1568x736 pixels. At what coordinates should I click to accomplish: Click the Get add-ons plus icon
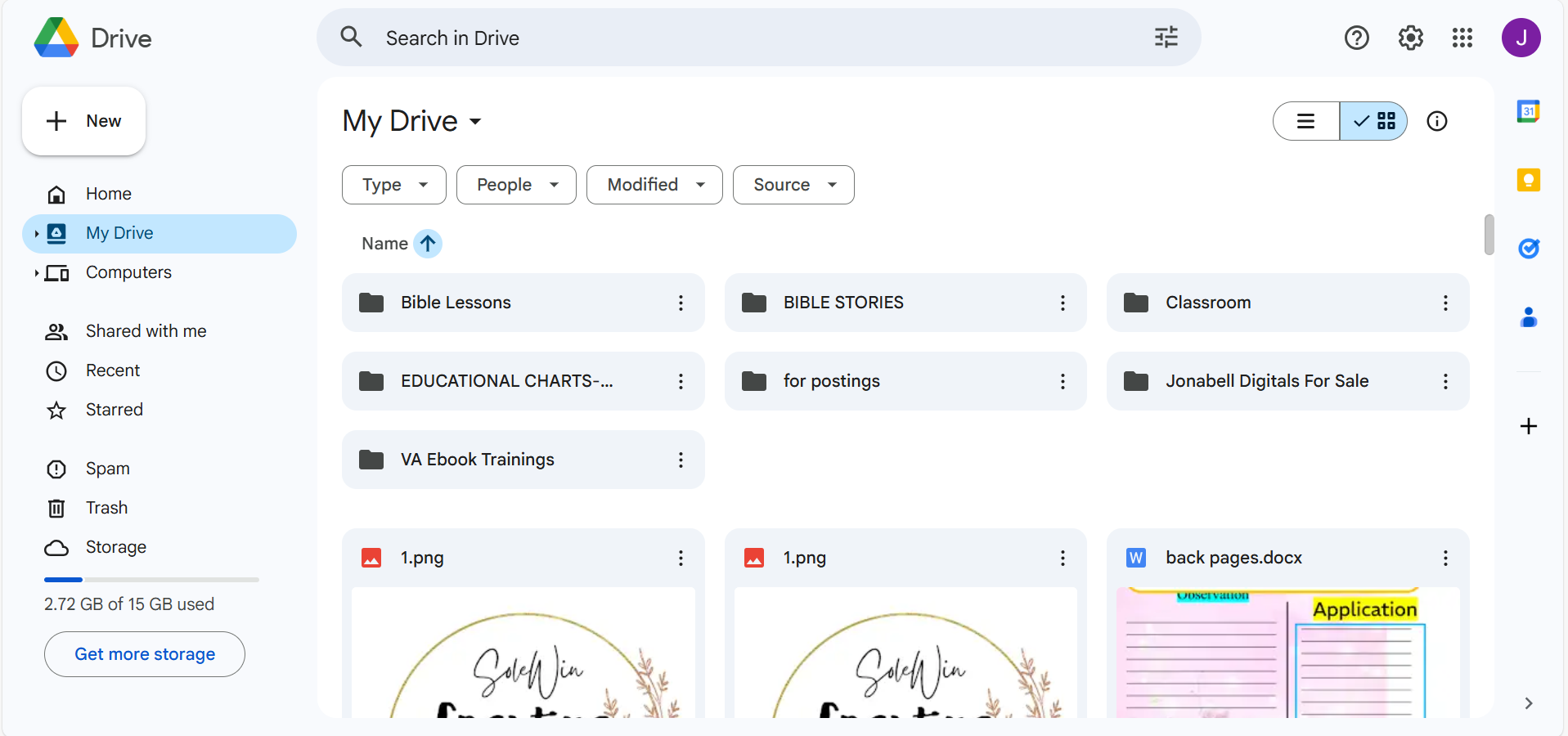pyautogui.click(x=1529, y=426)
